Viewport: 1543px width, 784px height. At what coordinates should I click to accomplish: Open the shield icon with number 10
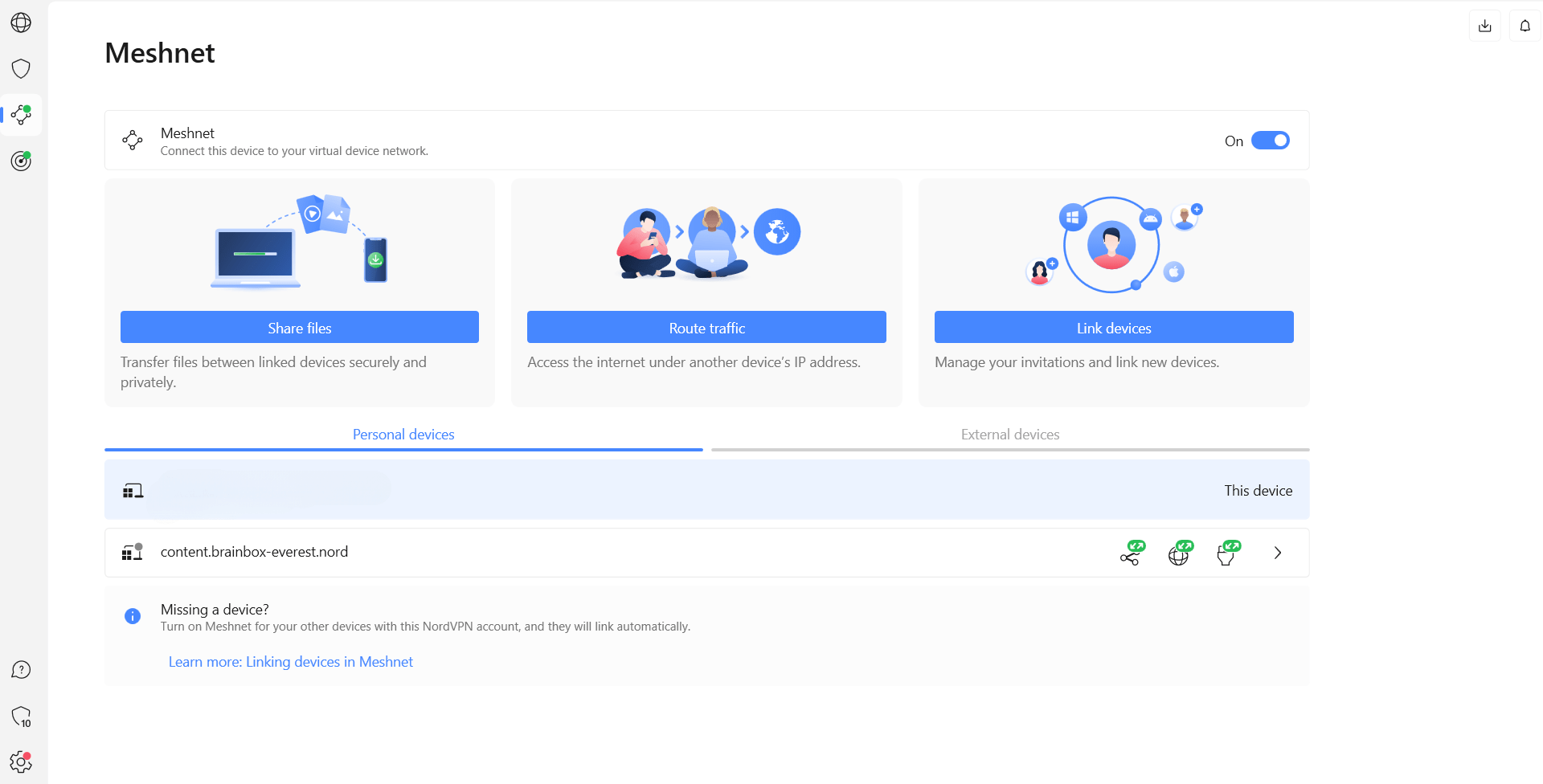click(x=21, y=717)
